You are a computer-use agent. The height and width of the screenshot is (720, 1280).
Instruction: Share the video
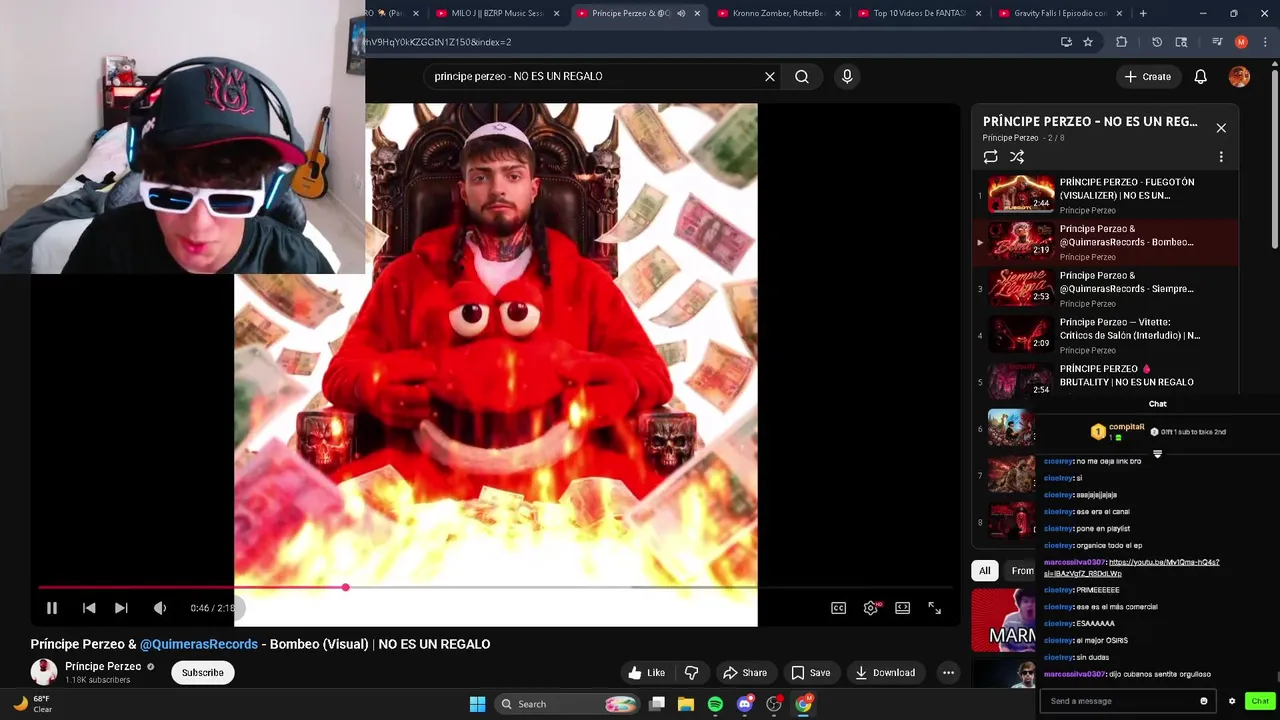click(x=745, y=673)
